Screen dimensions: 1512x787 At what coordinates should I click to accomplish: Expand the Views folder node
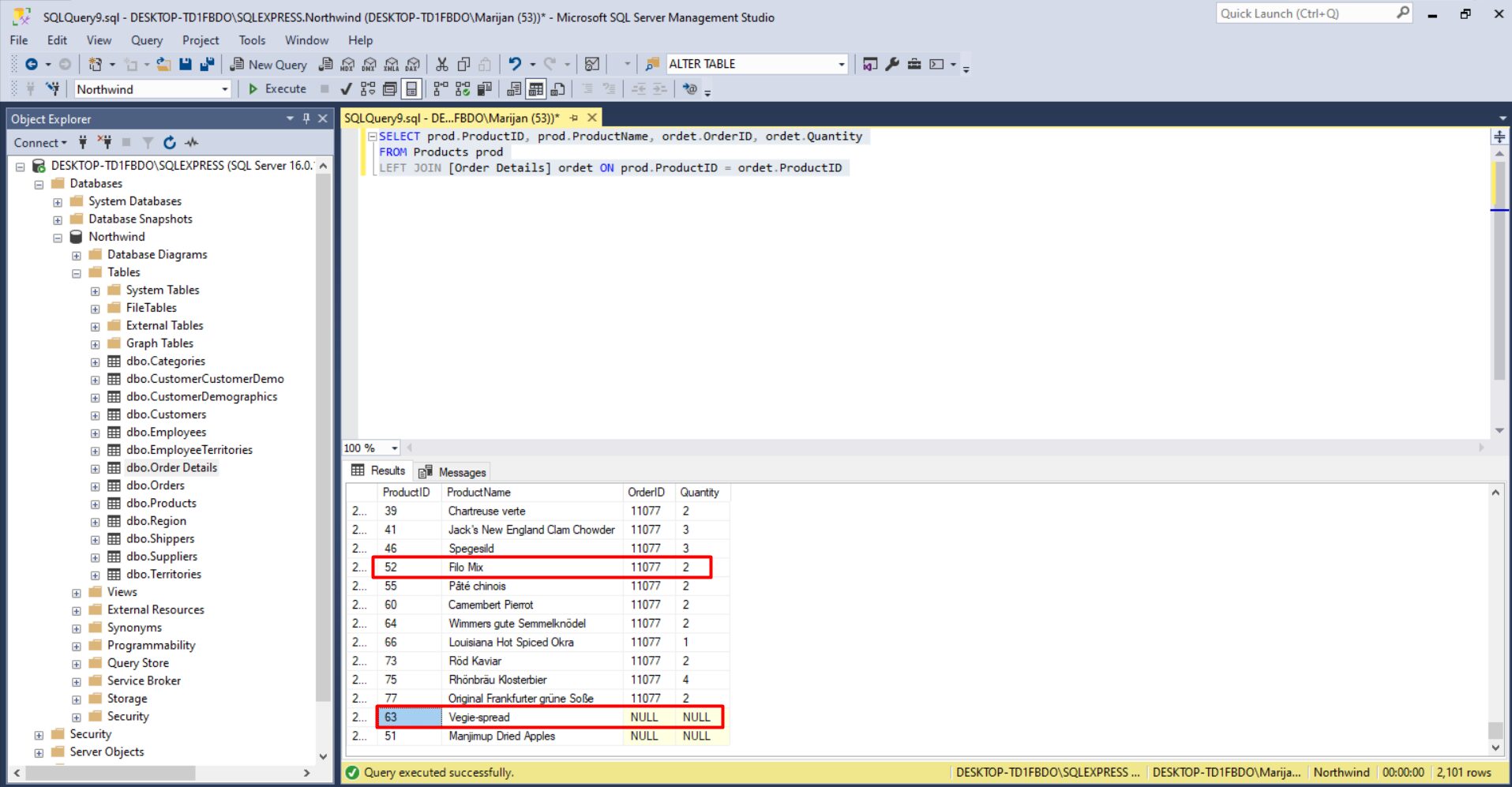[77, 593]
